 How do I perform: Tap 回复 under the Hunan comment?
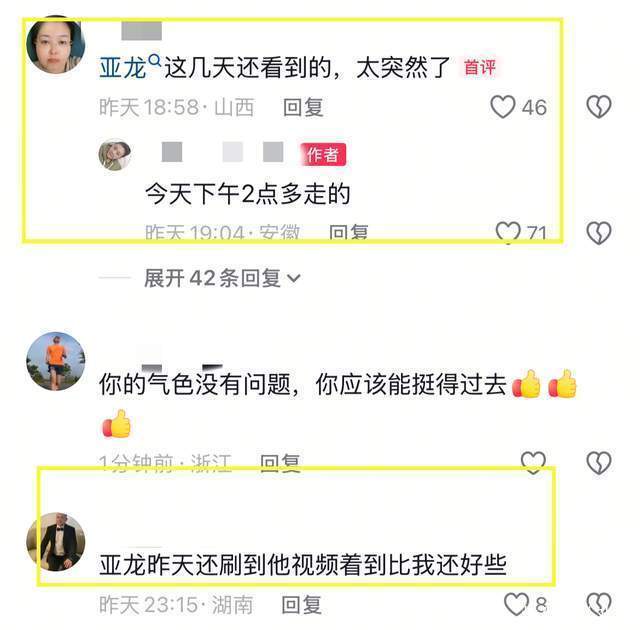click(x=302, y=605)
